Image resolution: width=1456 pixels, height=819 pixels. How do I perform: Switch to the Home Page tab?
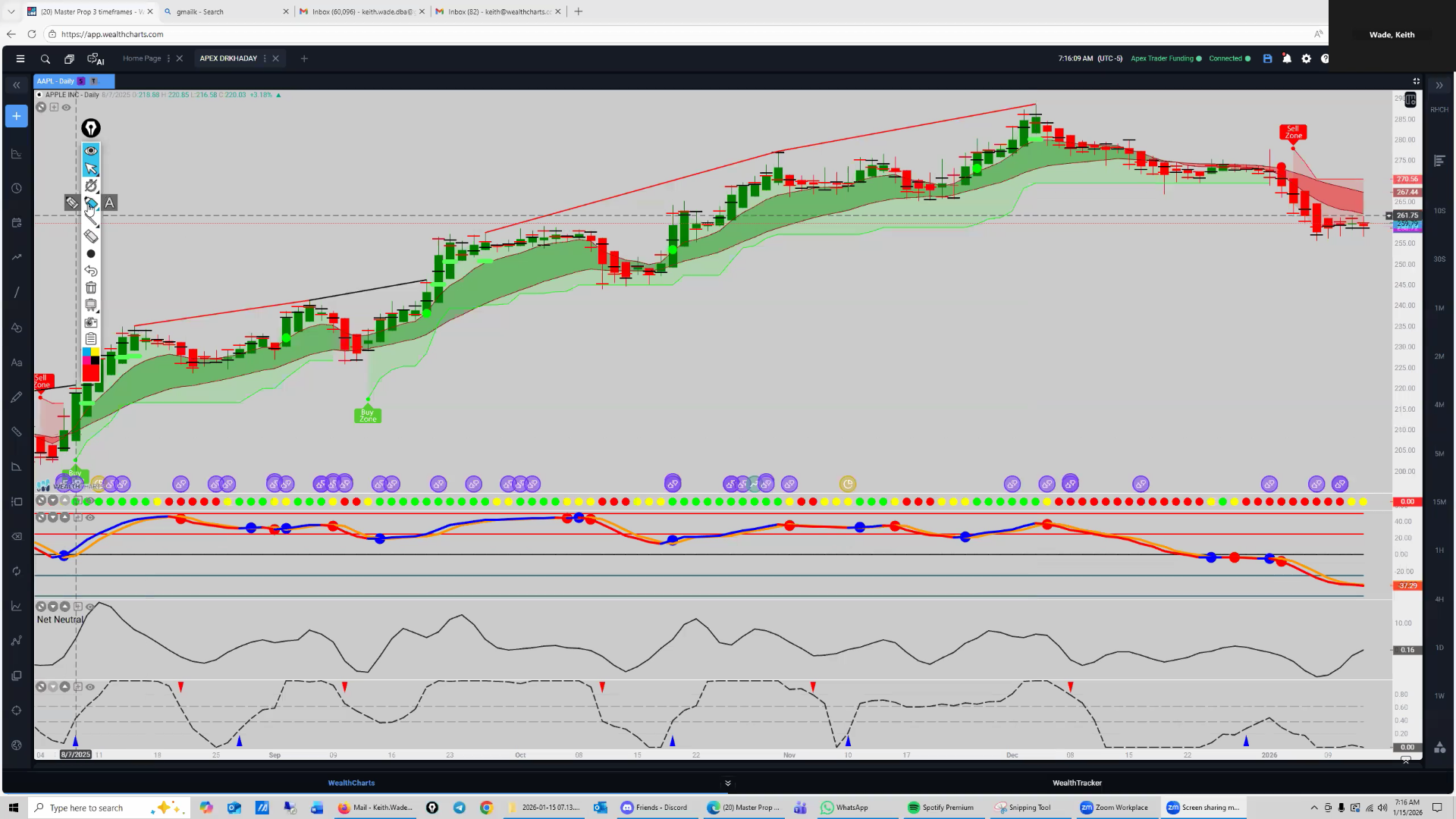coord(142,58)
